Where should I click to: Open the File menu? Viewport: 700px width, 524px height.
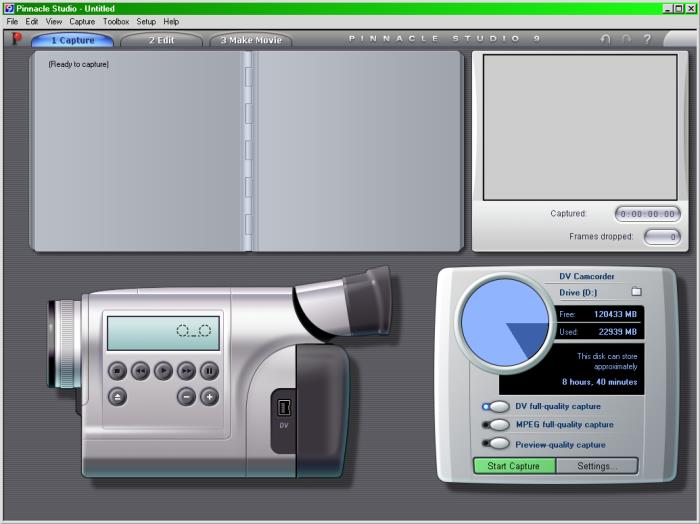click(12, 21)
